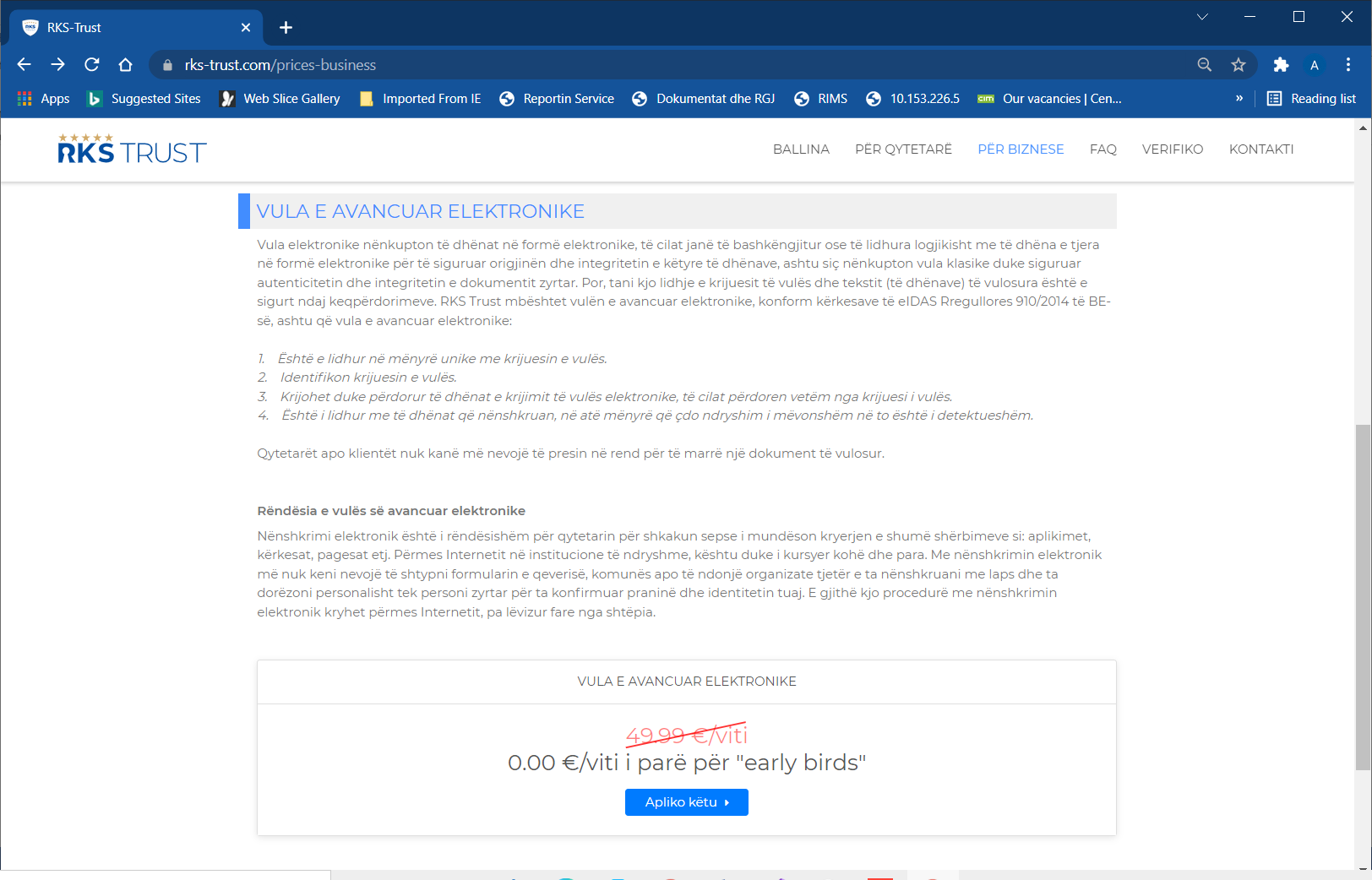This screenshot has width=1372, height=880.
Task: Open Imported From IE bookmark folder
Action: pyautogui.click(x=421, y=99)
